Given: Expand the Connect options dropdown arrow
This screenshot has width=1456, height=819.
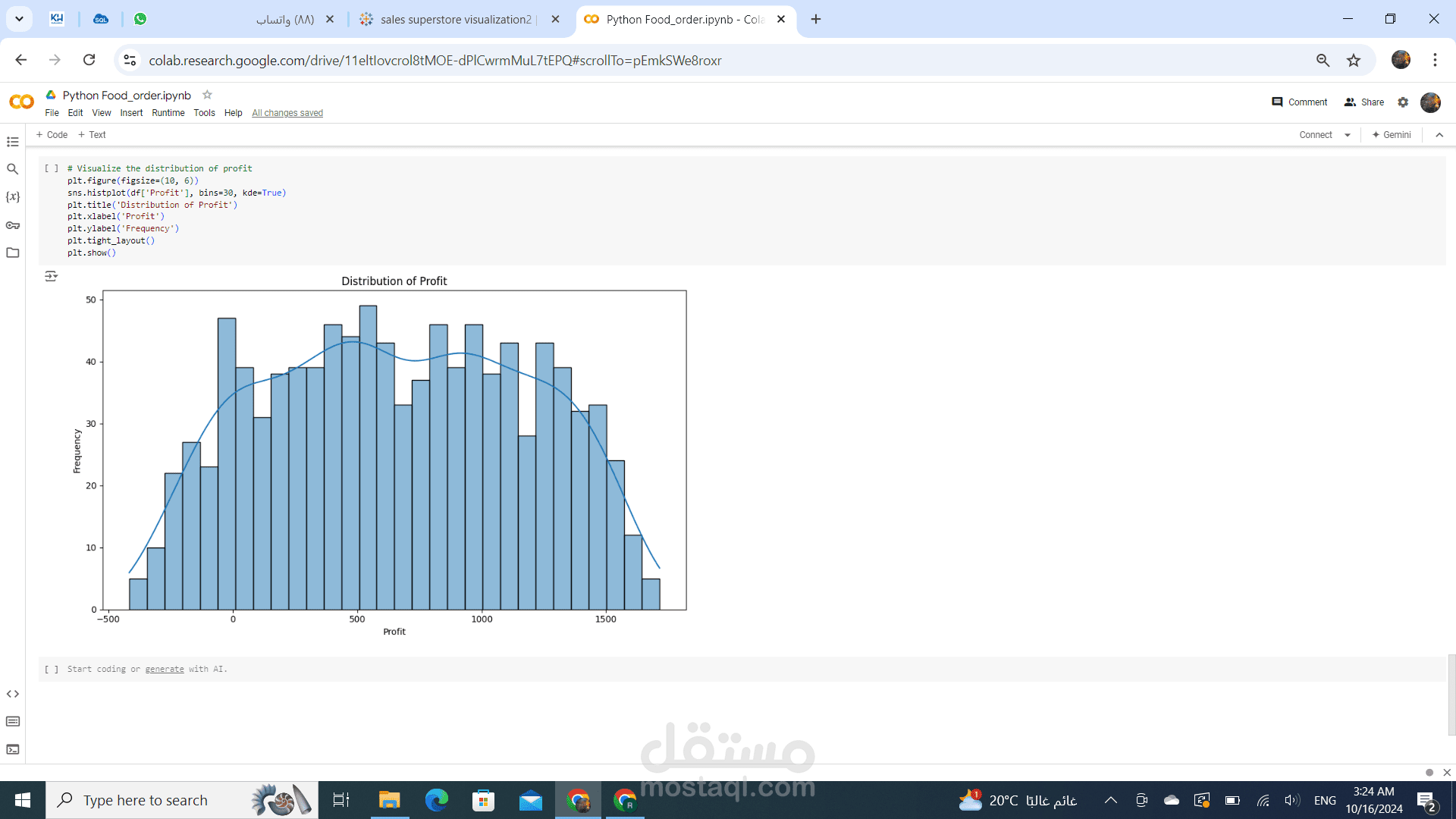Looking at the screenshot, I should pos(1348,135).
